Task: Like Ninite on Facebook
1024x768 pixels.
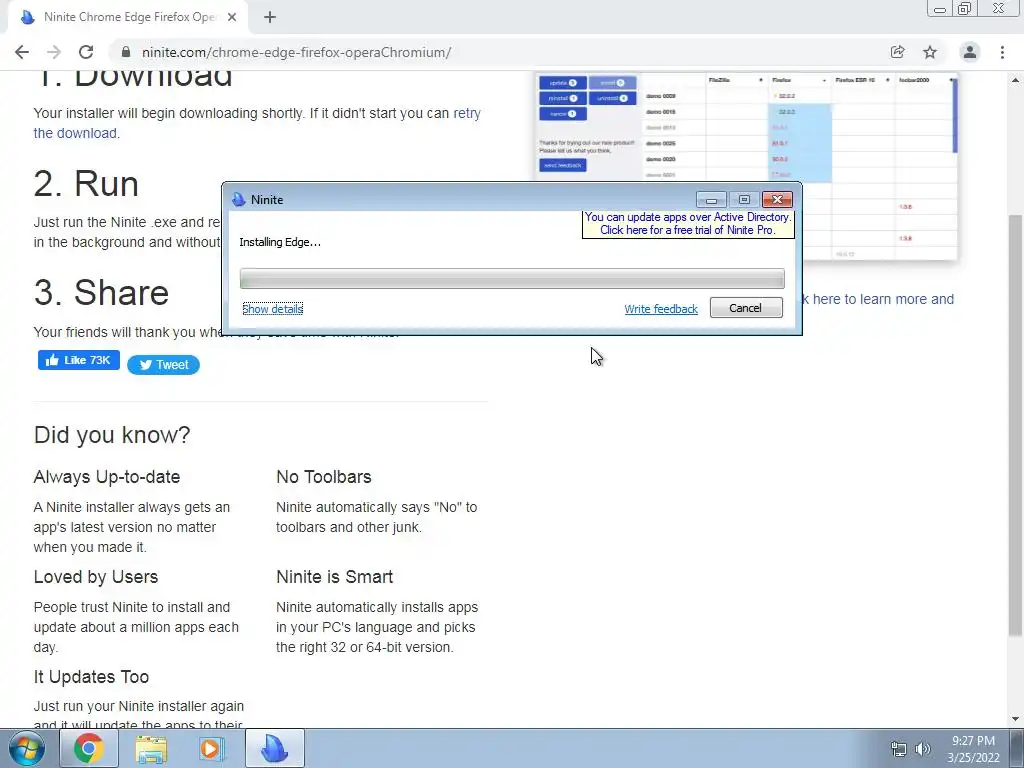Action: click(78, 360)
